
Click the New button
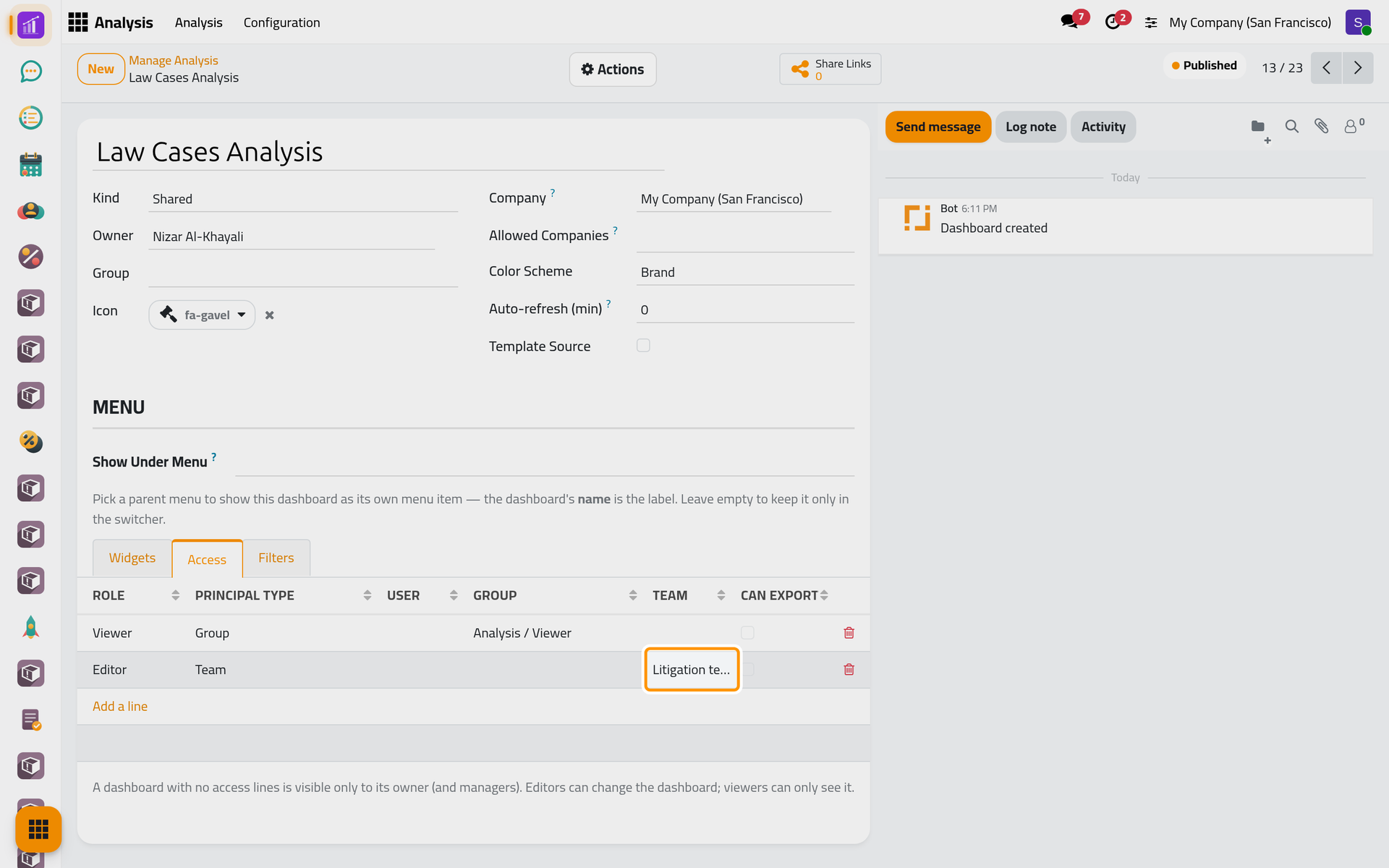[101, 69]
